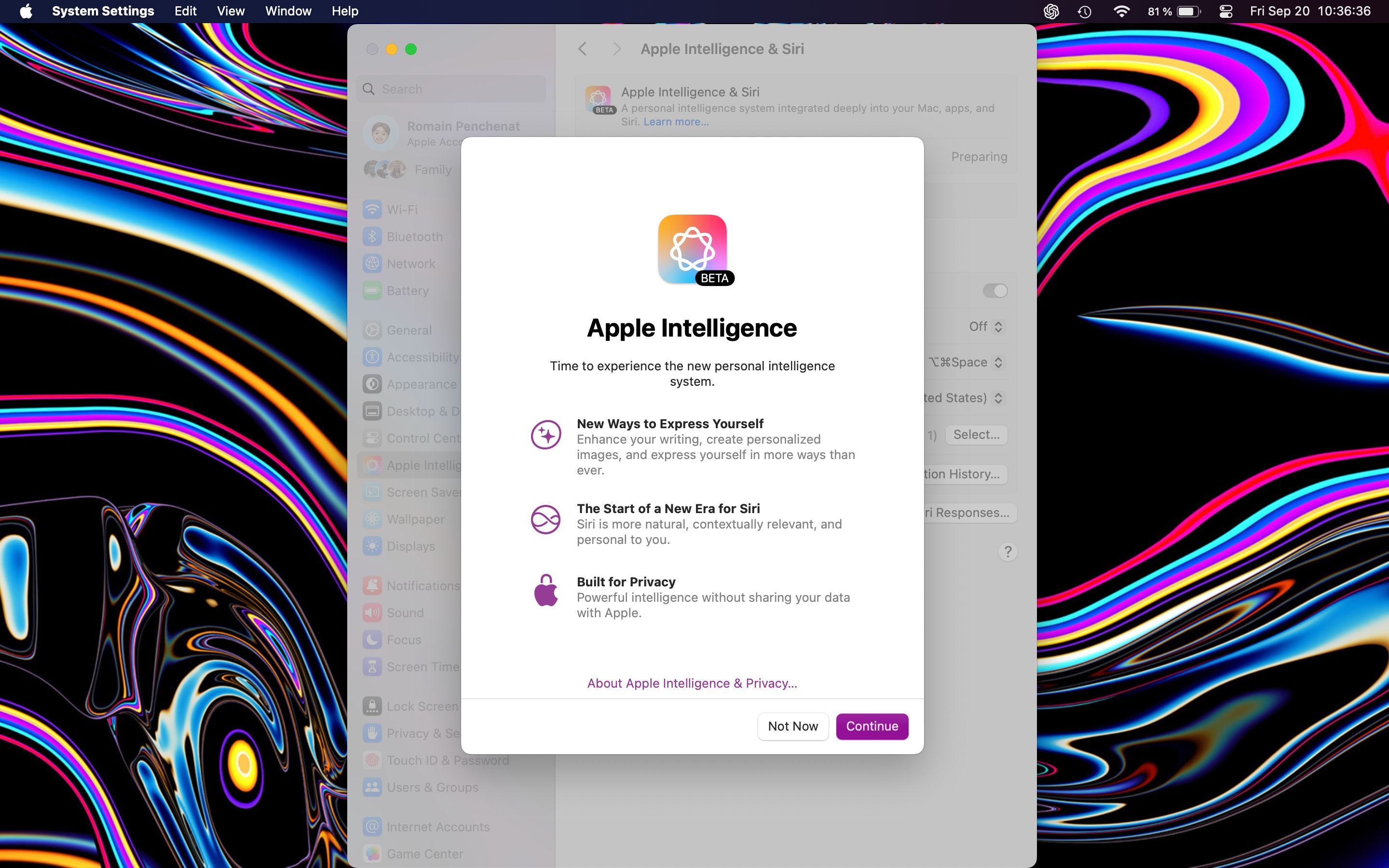The image size is (1389, 868).
Task: Click the sparkle icon beside New Ways to Express Yourself
Action: [545, 434]
